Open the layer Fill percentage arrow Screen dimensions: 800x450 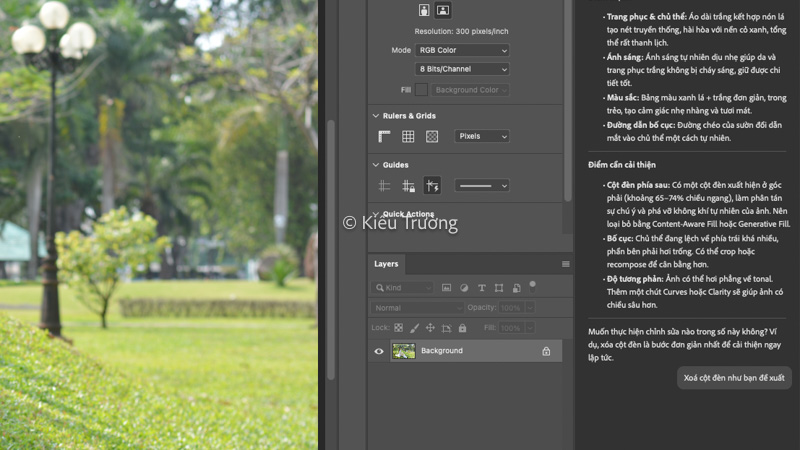point(530,328)
